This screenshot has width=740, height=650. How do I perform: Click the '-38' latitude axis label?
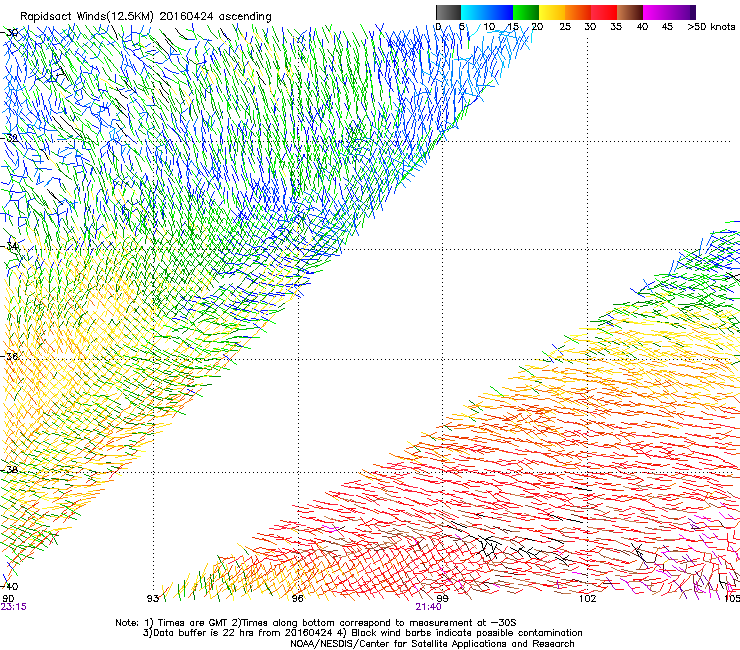pyautogui.click(x=9, y=470)
